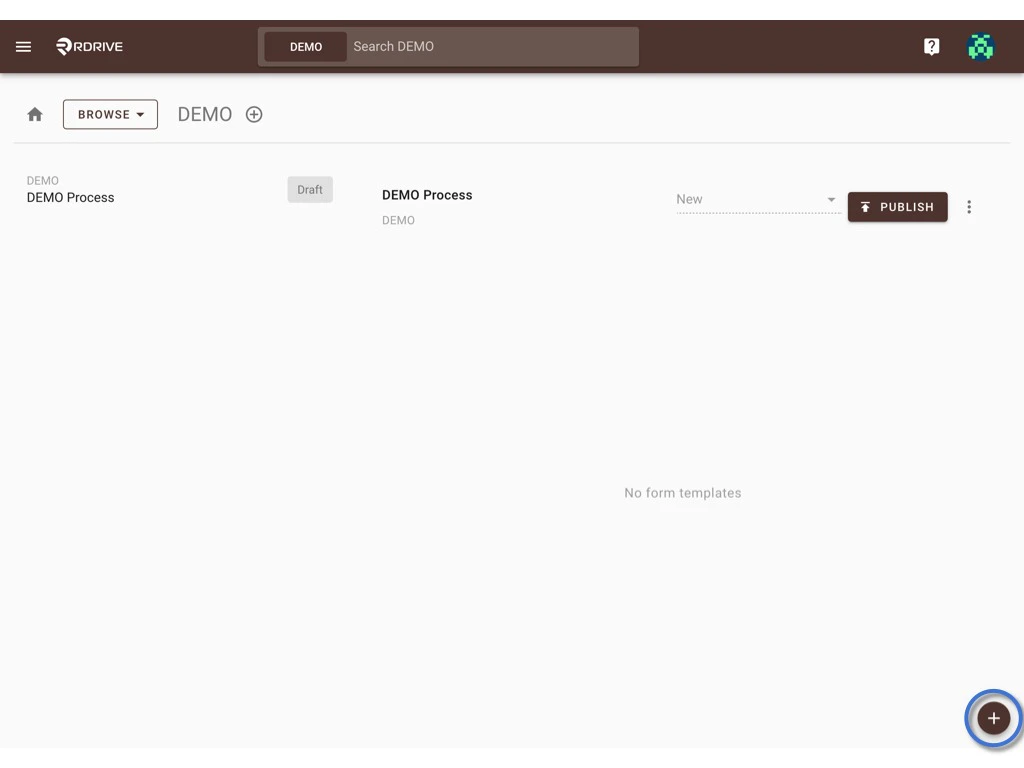Select the DEMO breadcrumb heading
1024x768 pixels.
[x=204, y=114]
